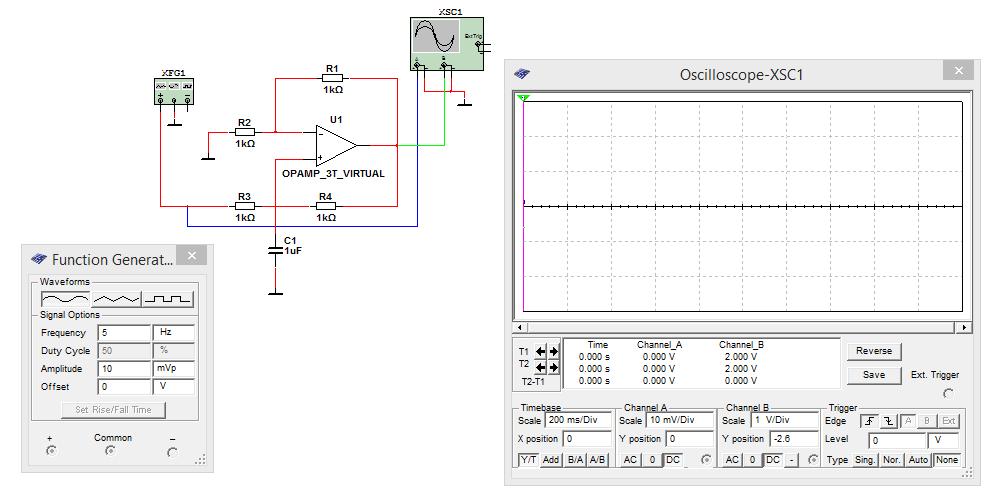Click the Channel B Scale 1 V/Div field
The width and height of the screenshot is (990, 495).
pos(782,420)
